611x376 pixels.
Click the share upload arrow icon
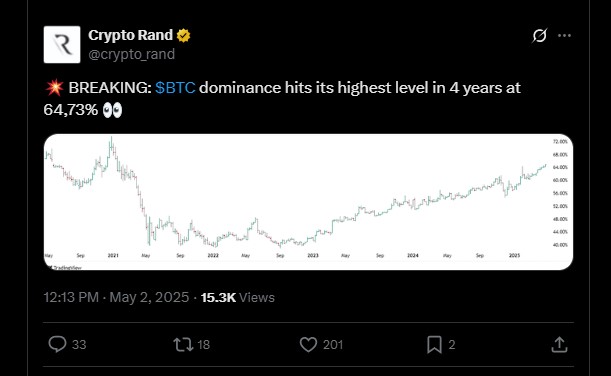click(x=559, y=344)
